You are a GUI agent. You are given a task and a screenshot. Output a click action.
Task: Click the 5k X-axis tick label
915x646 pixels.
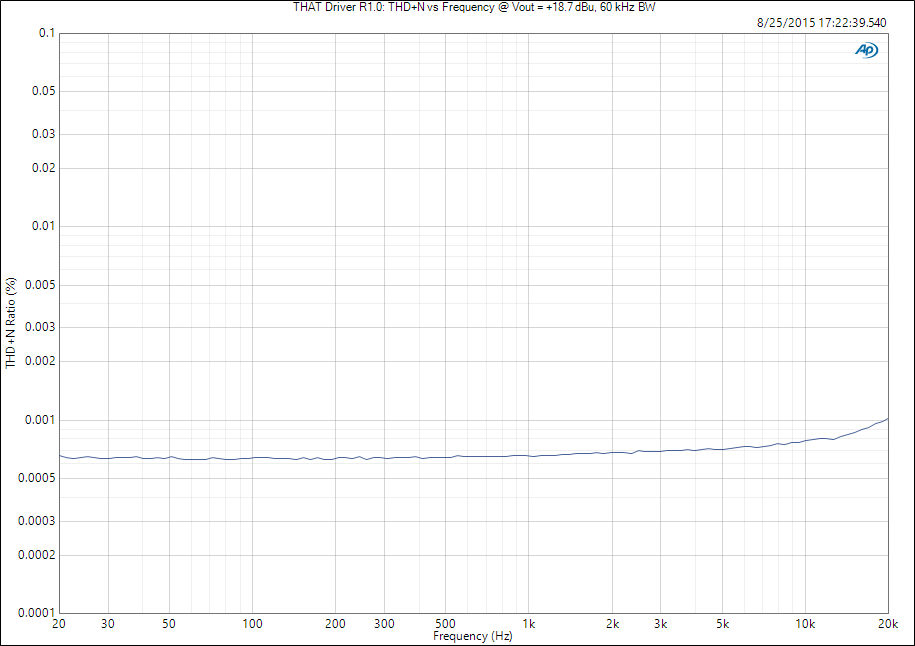[722, 624]
